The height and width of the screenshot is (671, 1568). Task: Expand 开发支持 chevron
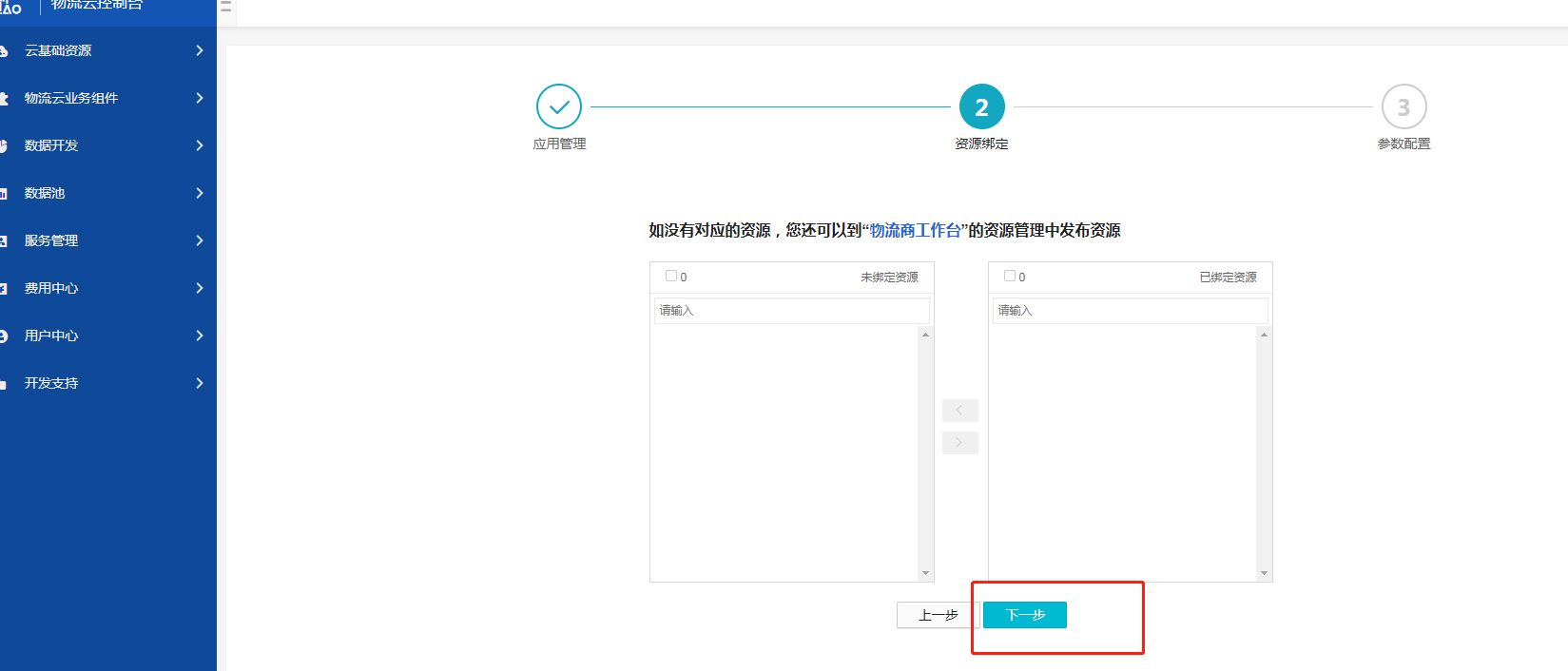(x=199, y=383)
